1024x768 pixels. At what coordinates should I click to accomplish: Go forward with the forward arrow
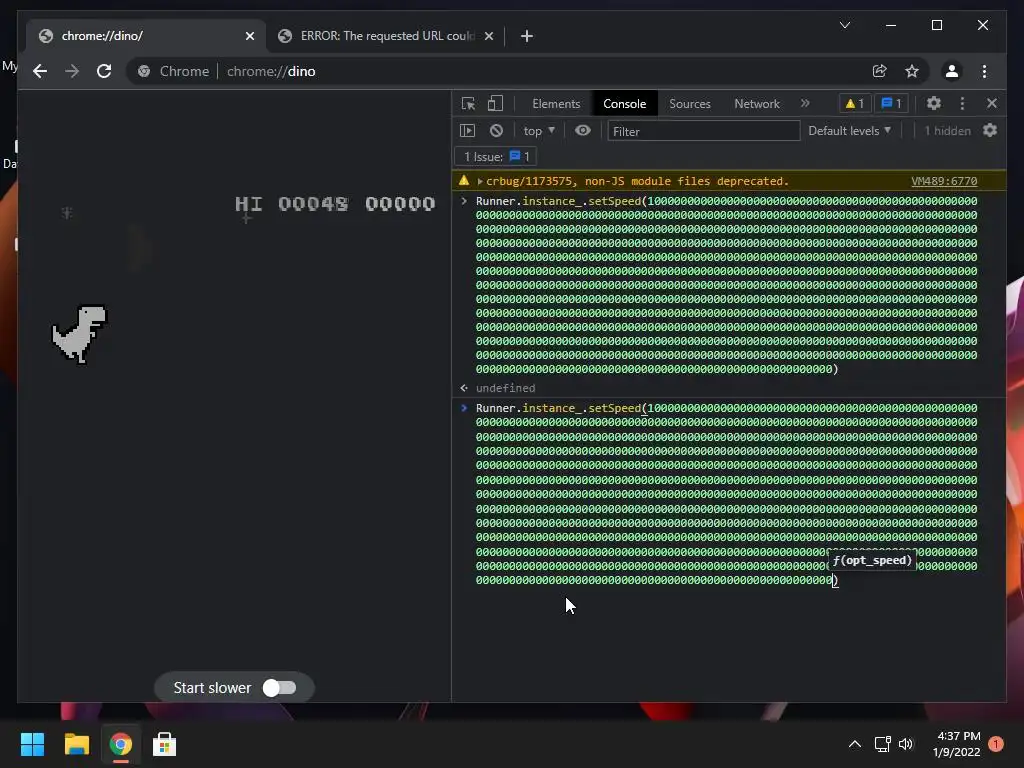coord(72,71)
